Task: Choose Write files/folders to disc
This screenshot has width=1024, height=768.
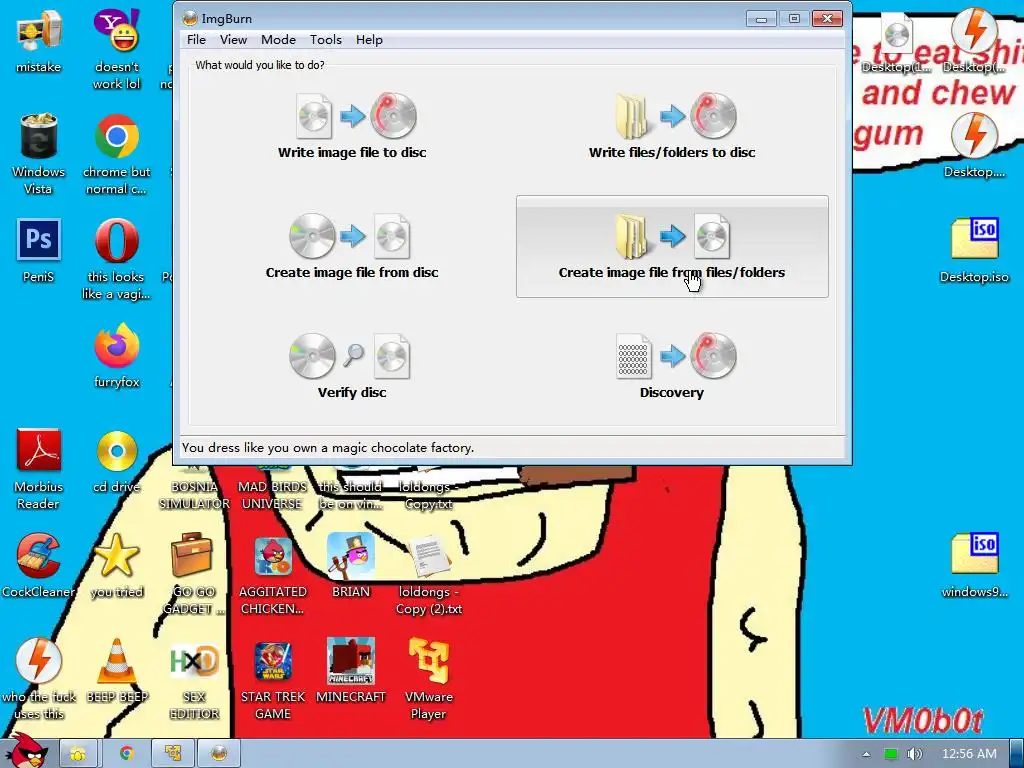Action: [672, 126]
